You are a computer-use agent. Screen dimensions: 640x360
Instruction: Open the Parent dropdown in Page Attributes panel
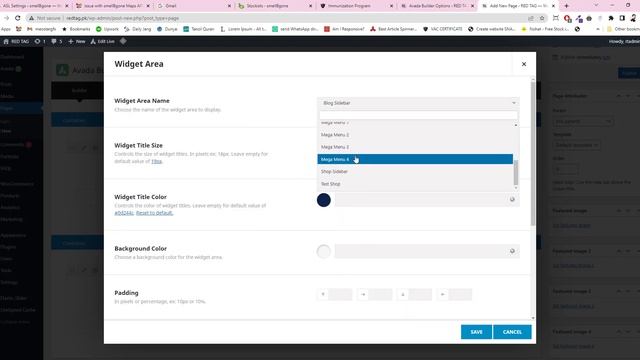point(583,121)
